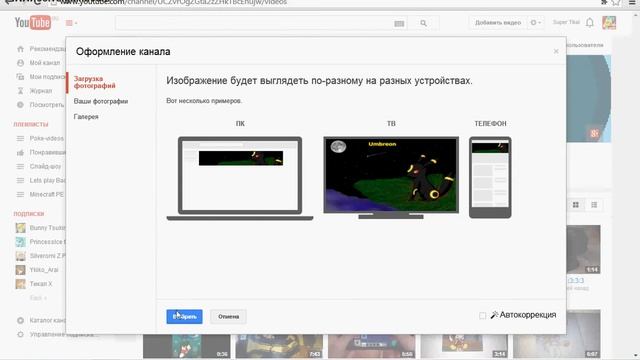Click the liked videos thumbs-up icon
The width and height of the screenshot is (640, 360).
click(20, 152)
